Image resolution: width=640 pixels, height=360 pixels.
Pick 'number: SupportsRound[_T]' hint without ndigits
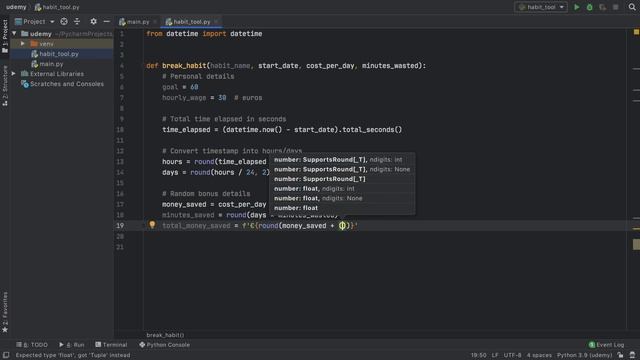click(320, 179)
